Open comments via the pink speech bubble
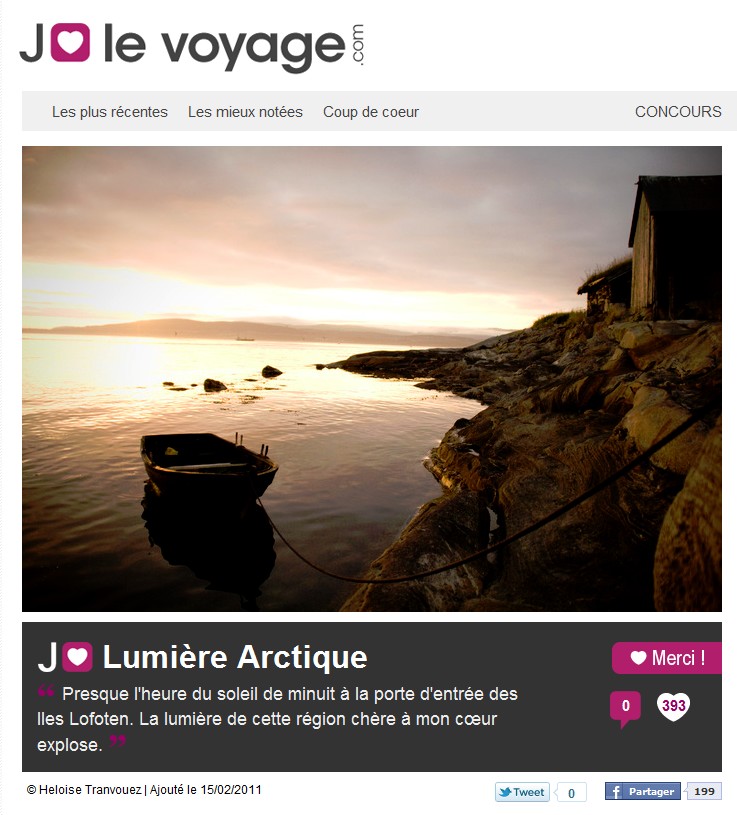737x815 pixels. pos(625,708)
